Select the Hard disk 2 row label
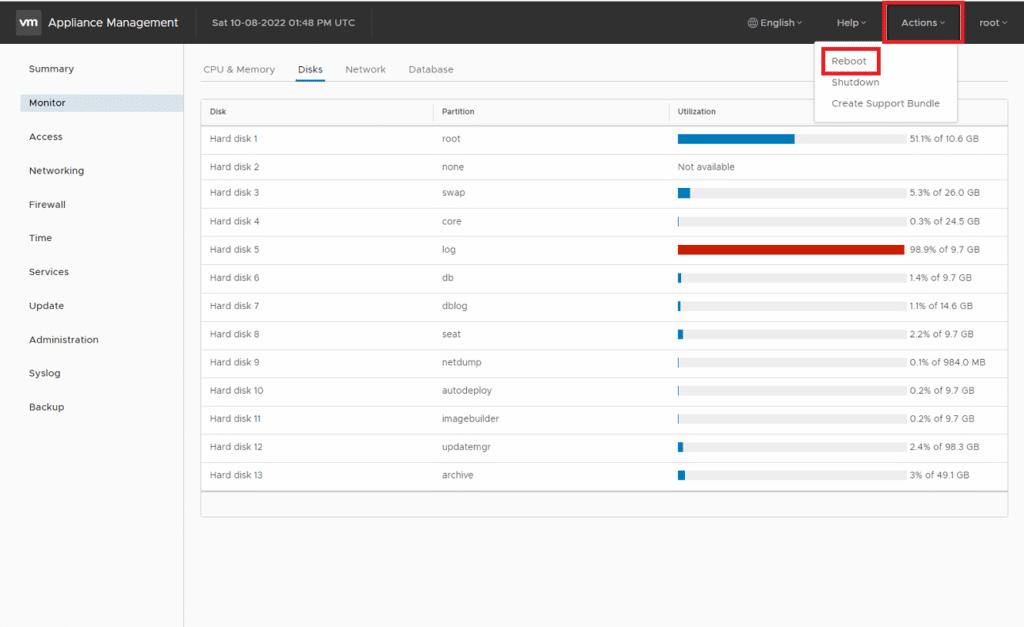 pyautogui.click(x=234, y=167)
